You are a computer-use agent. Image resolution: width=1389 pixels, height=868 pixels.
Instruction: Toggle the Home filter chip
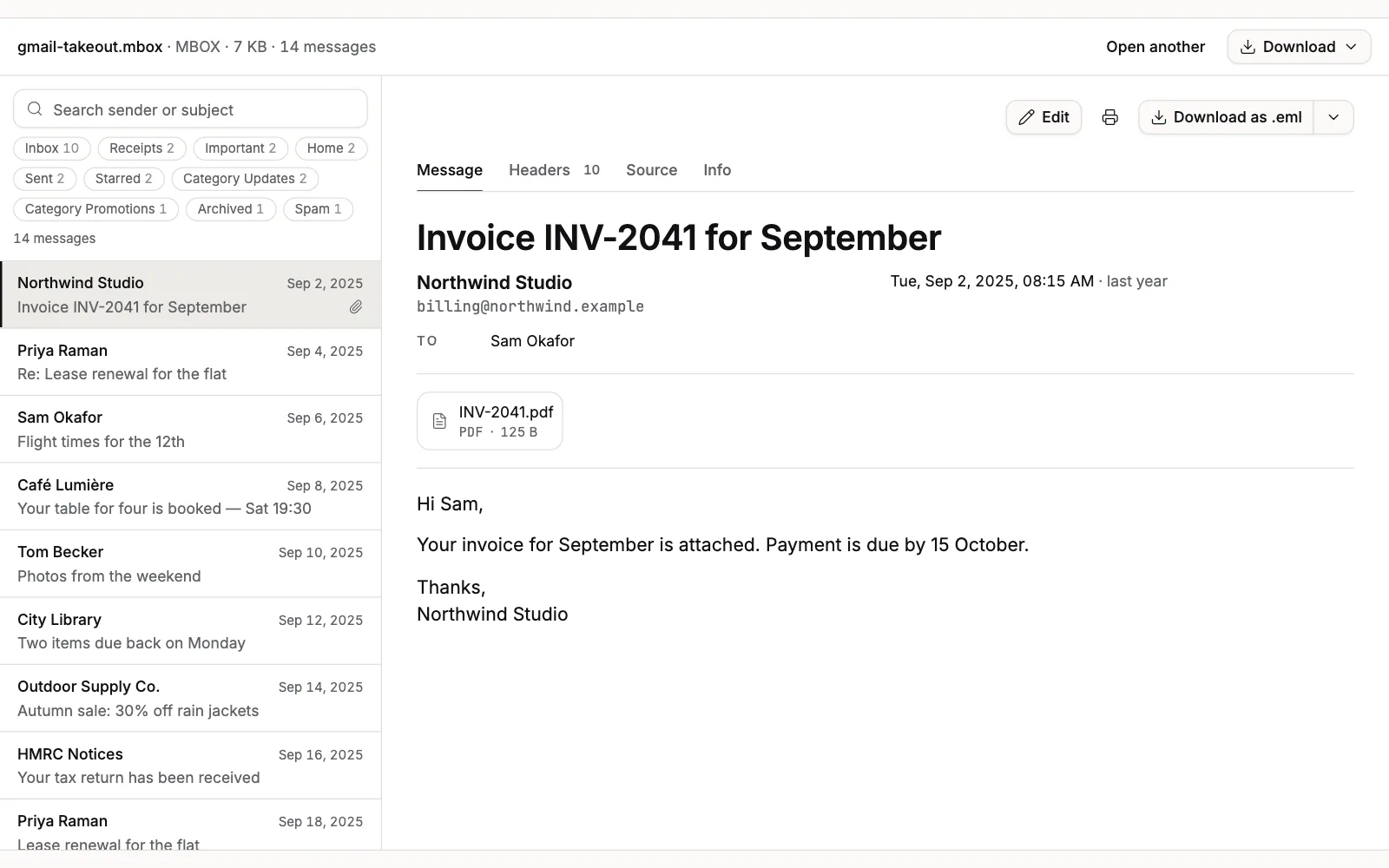(331, 148)
